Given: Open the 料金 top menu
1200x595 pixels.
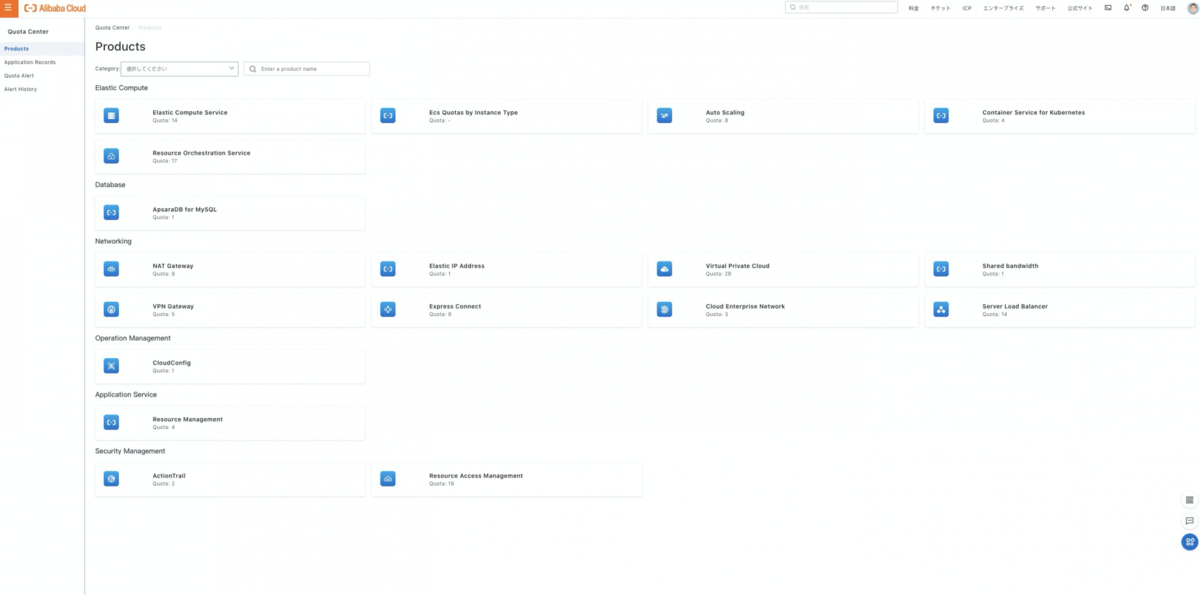Looking at the screenshot, I should point(913,8).
